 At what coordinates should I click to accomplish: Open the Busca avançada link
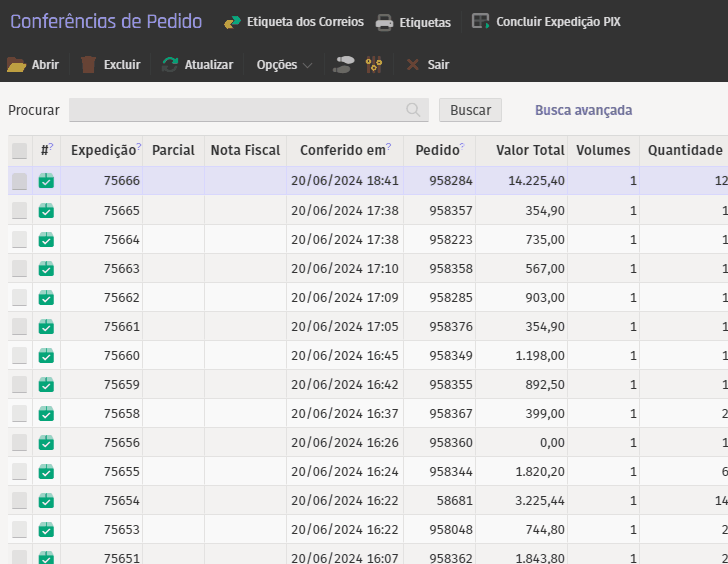tap(583, 110)
